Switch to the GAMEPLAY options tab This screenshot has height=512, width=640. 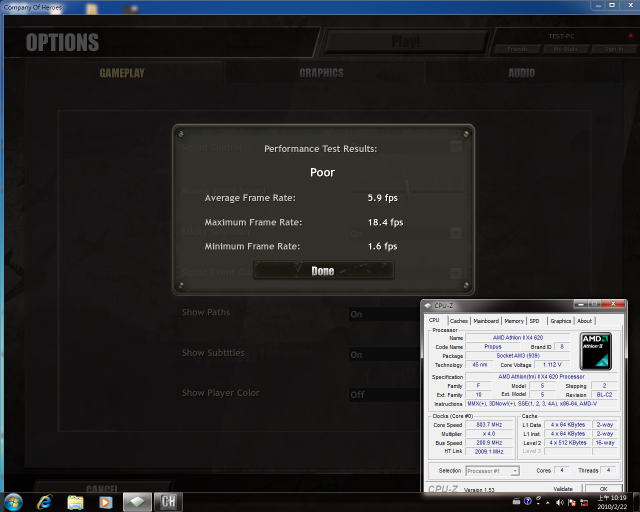[x=122, y=73]
